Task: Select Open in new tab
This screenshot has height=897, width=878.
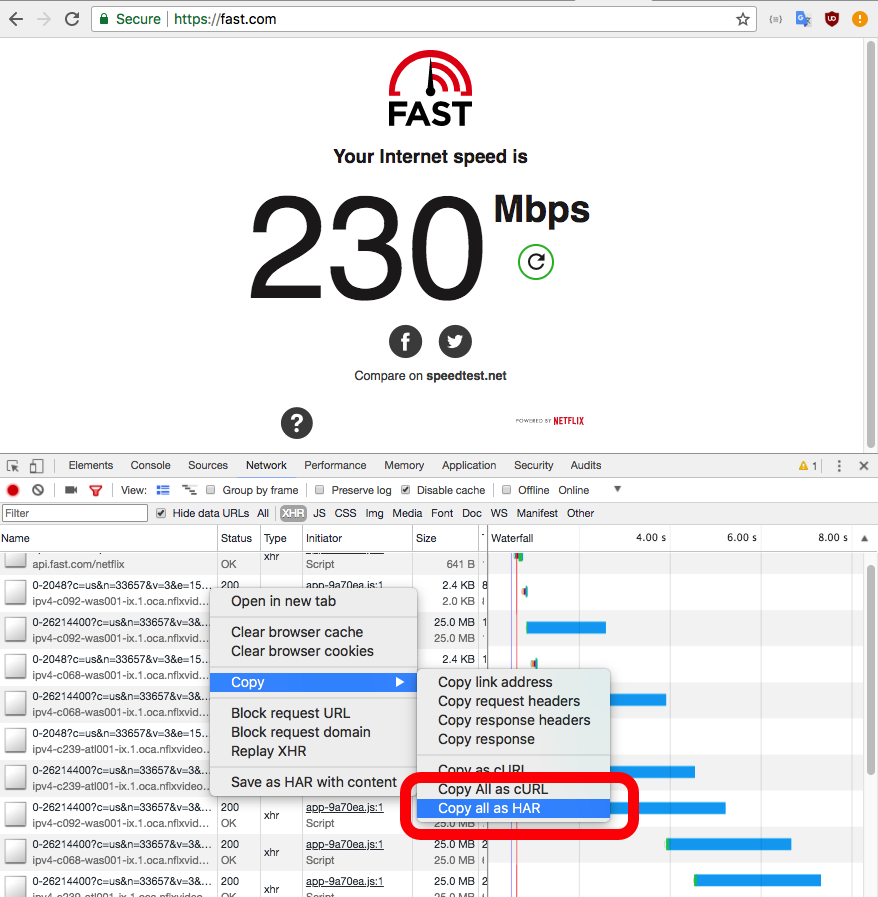Action: [x=313, y=601]
